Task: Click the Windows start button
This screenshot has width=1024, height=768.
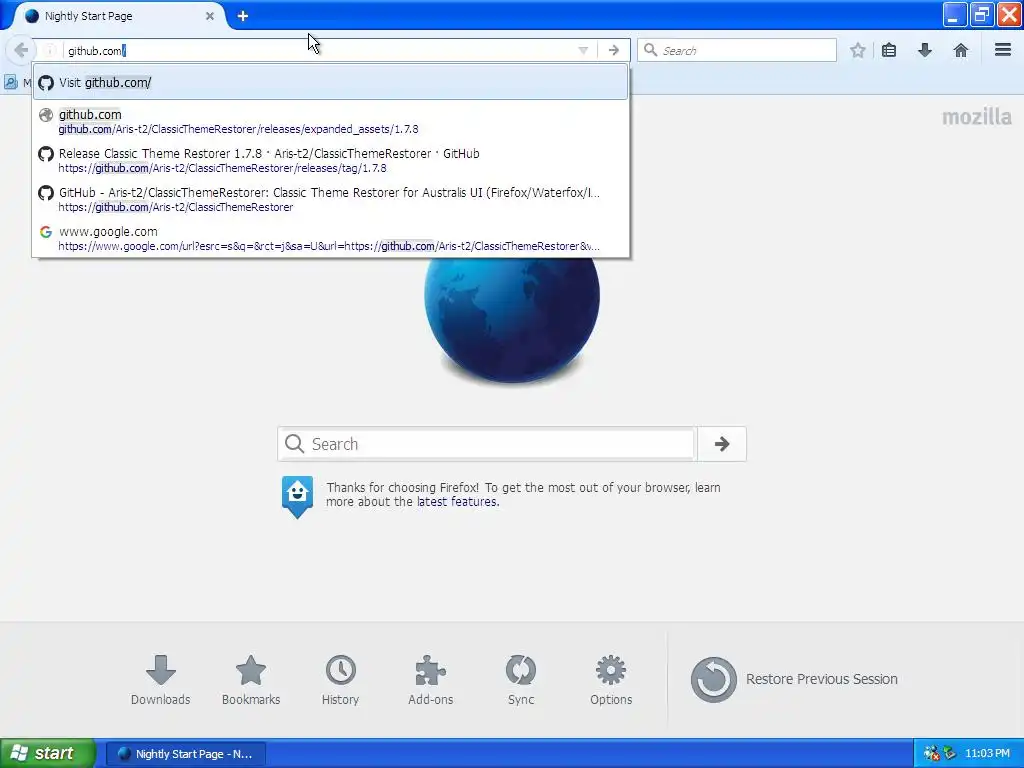Action: (47, 753)
